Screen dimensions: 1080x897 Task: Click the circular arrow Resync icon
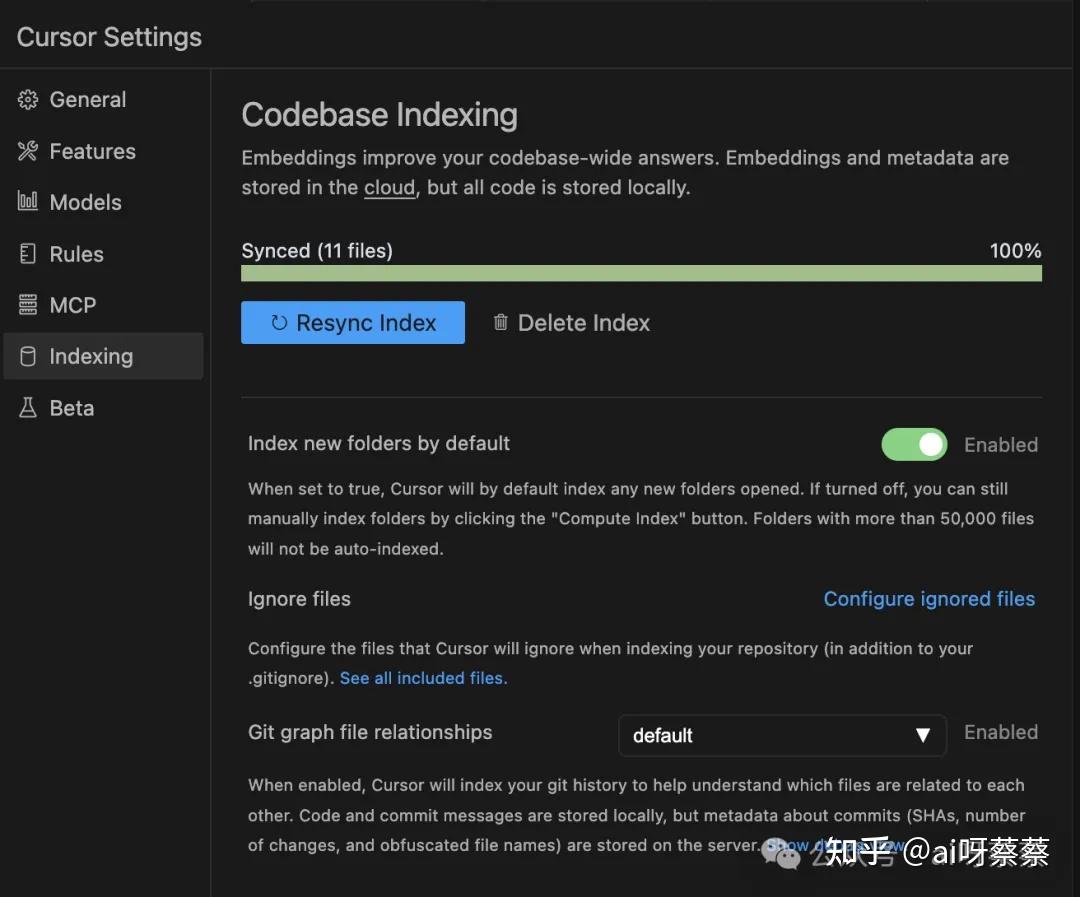click(280, 323)
